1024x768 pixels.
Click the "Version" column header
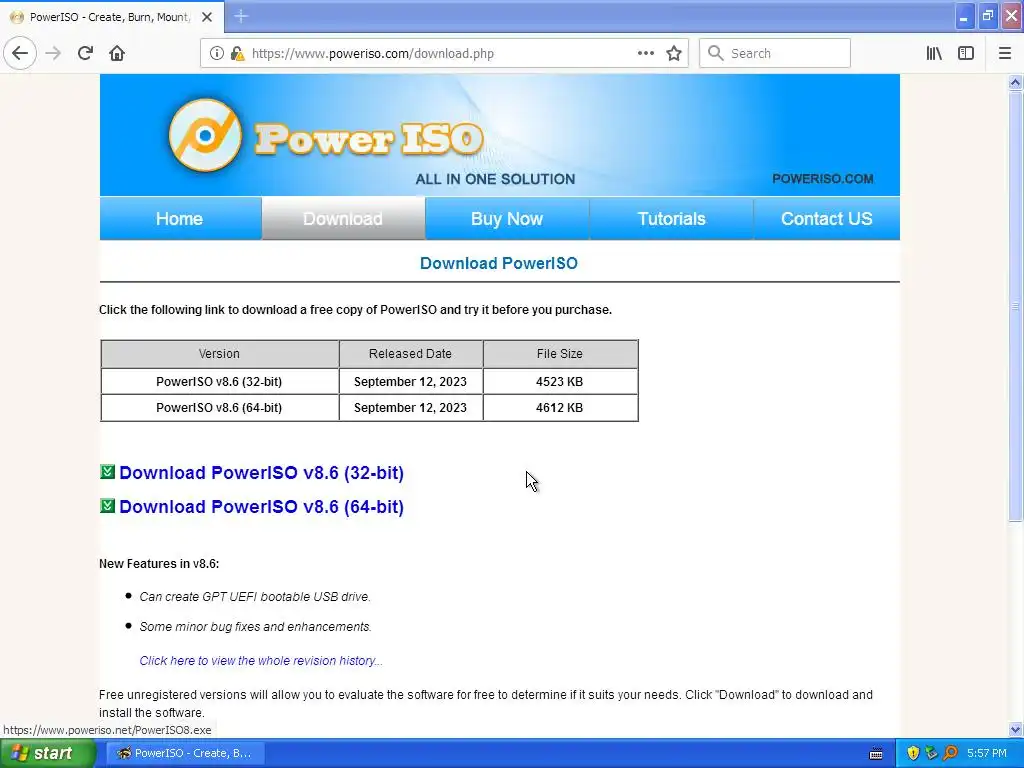click(219, 353)
